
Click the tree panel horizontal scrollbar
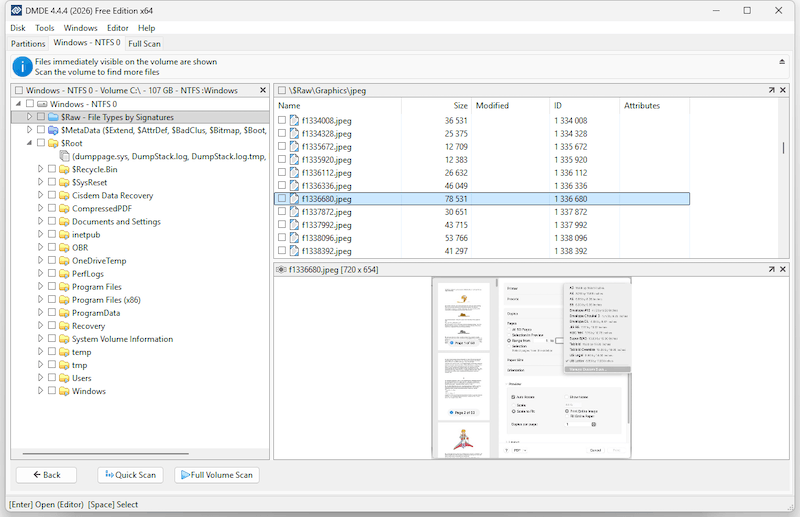pyautogui.click(x=106, y=453)
